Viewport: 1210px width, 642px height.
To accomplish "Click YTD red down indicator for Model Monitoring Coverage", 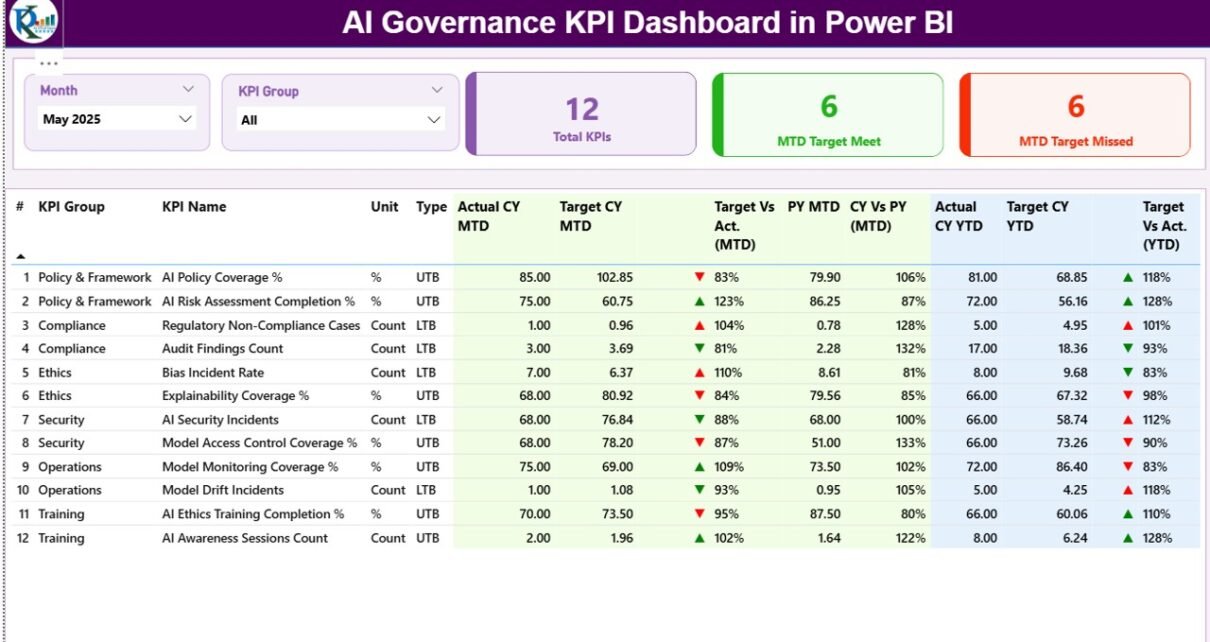I will tap(1128, 467).
